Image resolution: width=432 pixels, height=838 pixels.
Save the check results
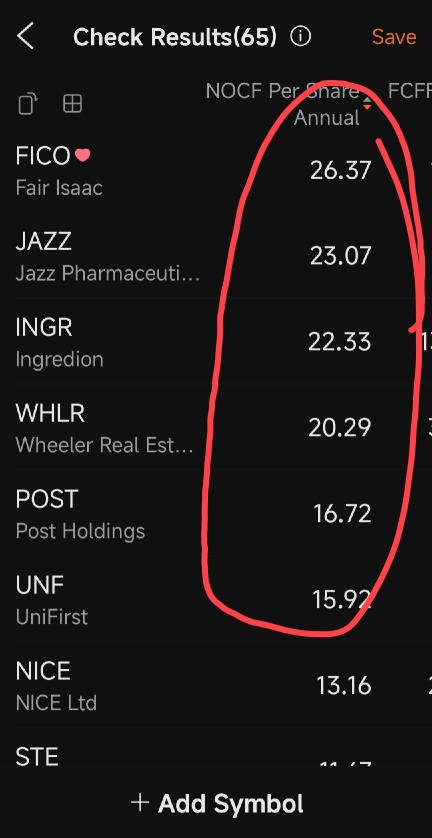coord(394,37)
